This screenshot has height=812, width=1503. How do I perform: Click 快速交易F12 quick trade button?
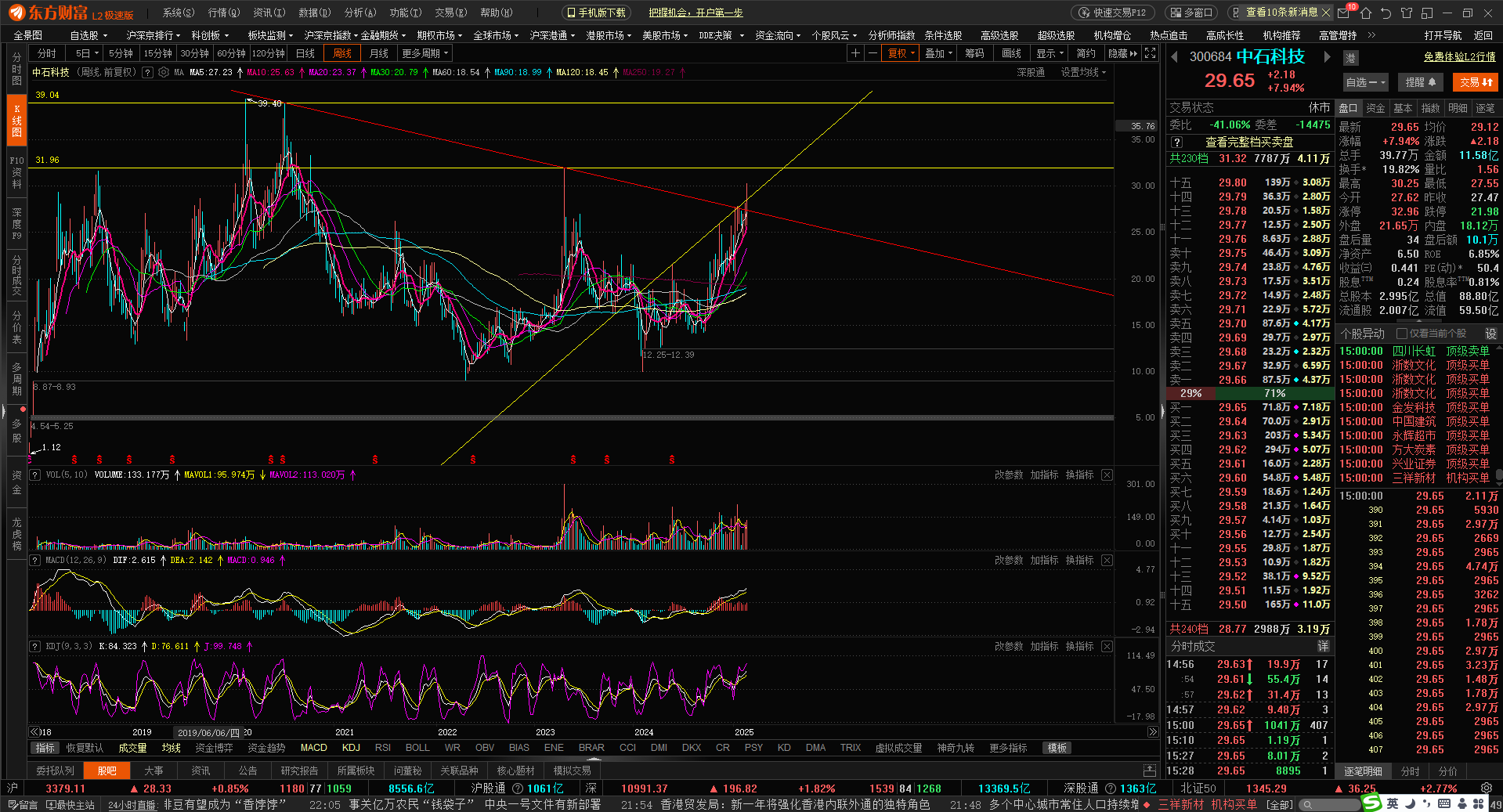(1112, 13)
